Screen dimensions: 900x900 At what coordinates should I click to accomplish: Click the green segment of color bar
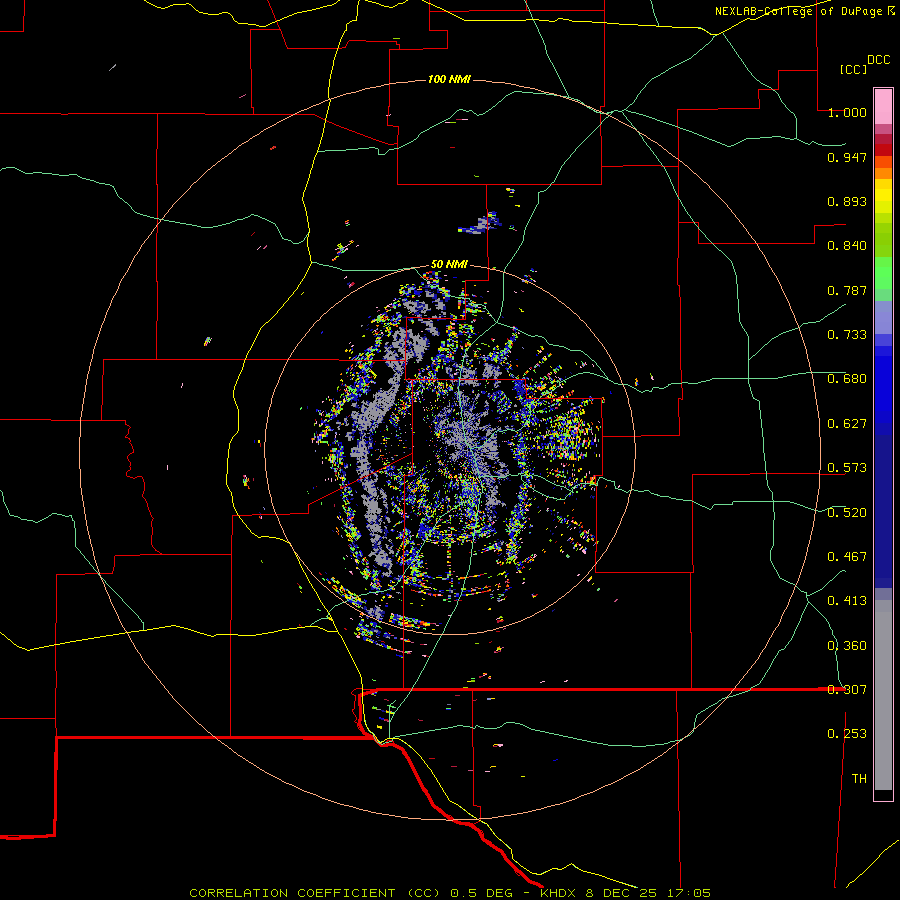pyautogui.click(x=883, y=273)
